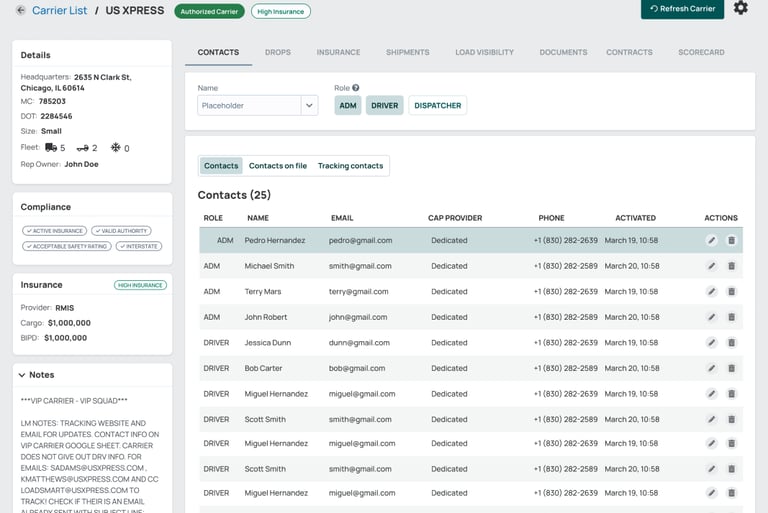Delete Michael Smith using the trash icon
The width and height of the screenshot is (768, 513).
731,266
